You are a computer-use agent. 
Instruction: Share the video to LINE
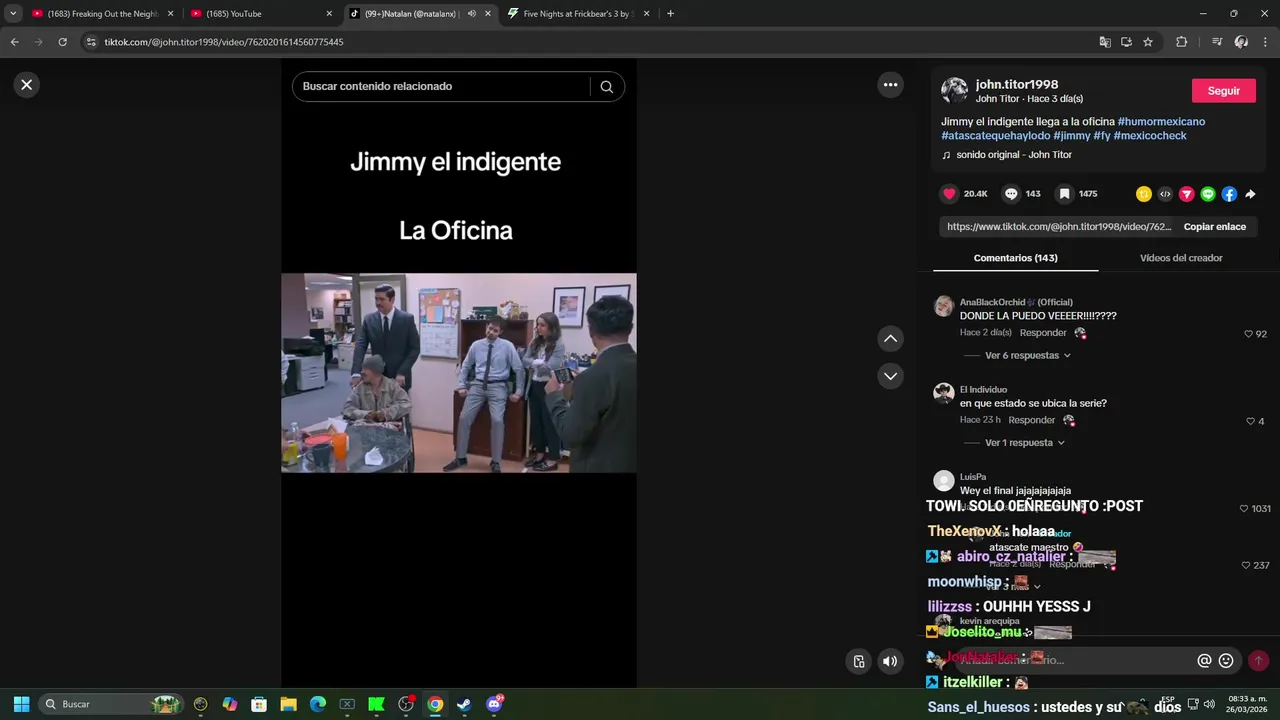pyautogui.click(x=1208, y=194)
